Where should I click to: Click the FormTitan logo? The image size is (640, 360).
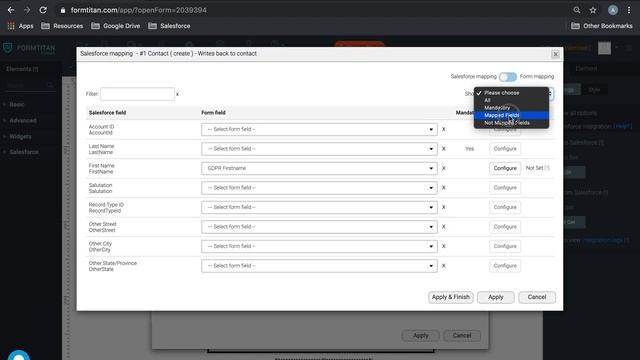(x=29, y=49)
